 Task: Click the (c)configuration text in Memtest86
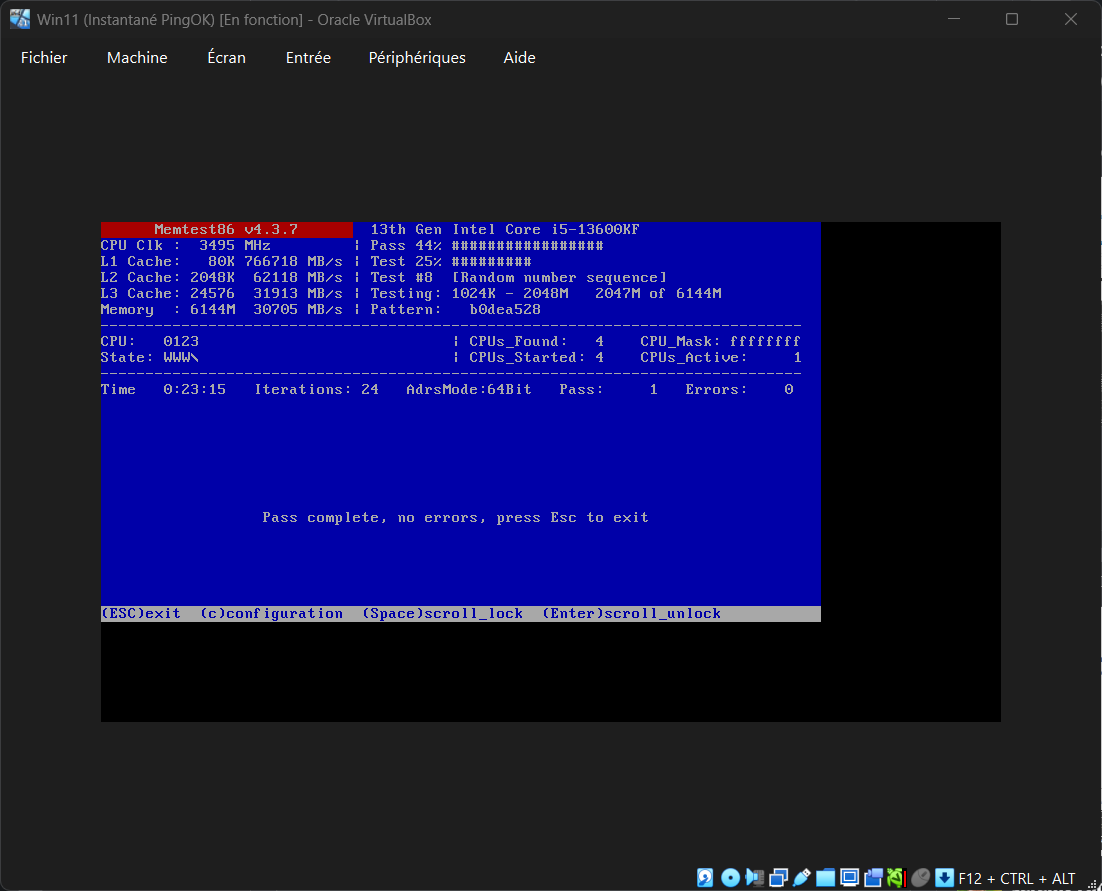pos(271,613)
